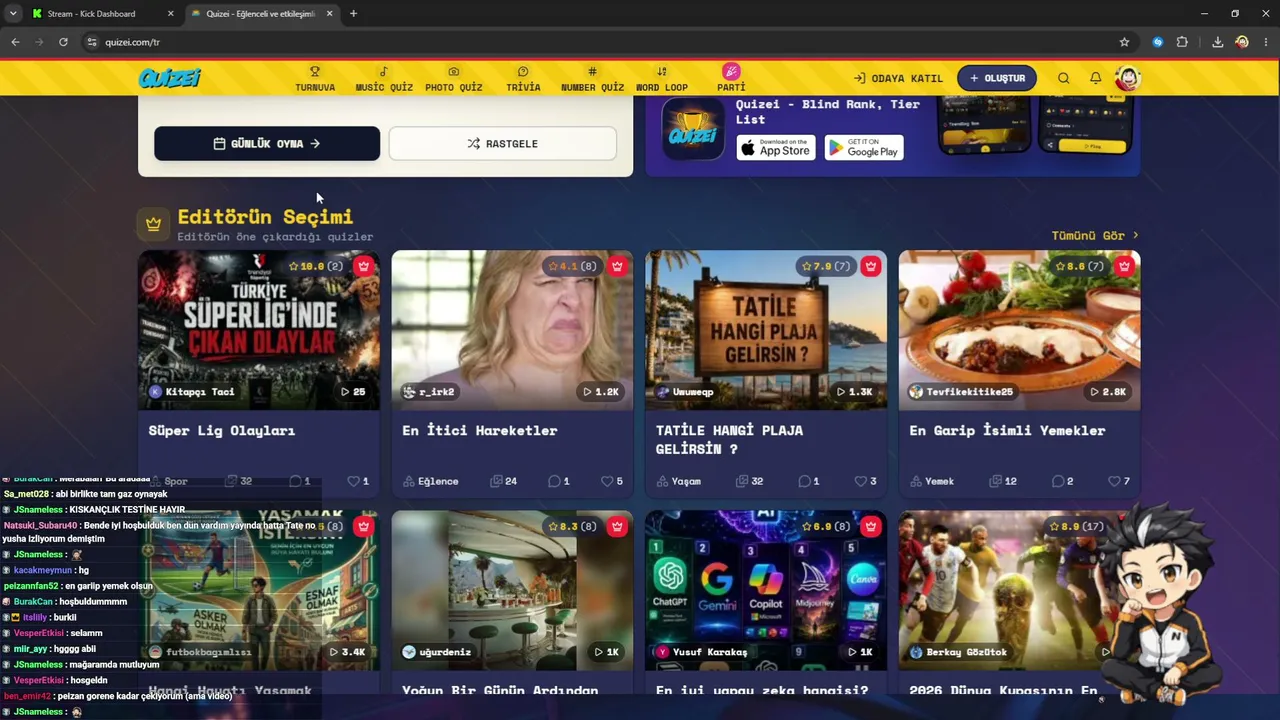Click the Eğlence category tag
Image resolution: width=1280 pixels, height=720 pixels.
tap(430, 481)
